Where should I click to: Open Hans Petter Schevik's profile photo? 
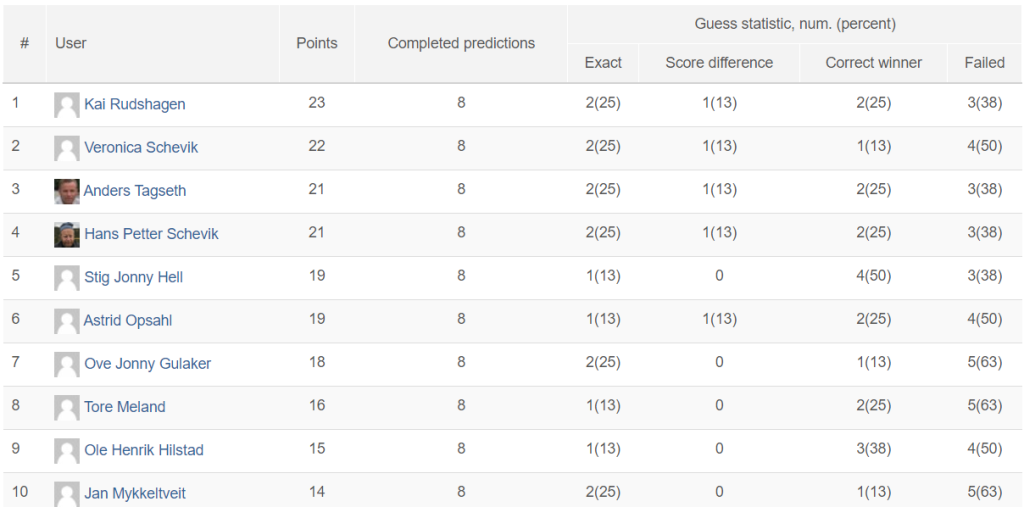click(67, 235)
